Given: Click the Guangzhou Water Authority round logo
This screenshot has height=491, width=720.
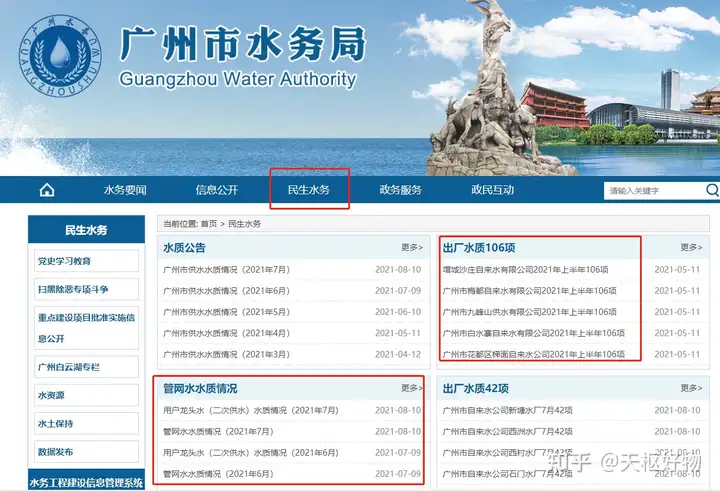Looking at the screenshot, I should (x=60, y=56).
